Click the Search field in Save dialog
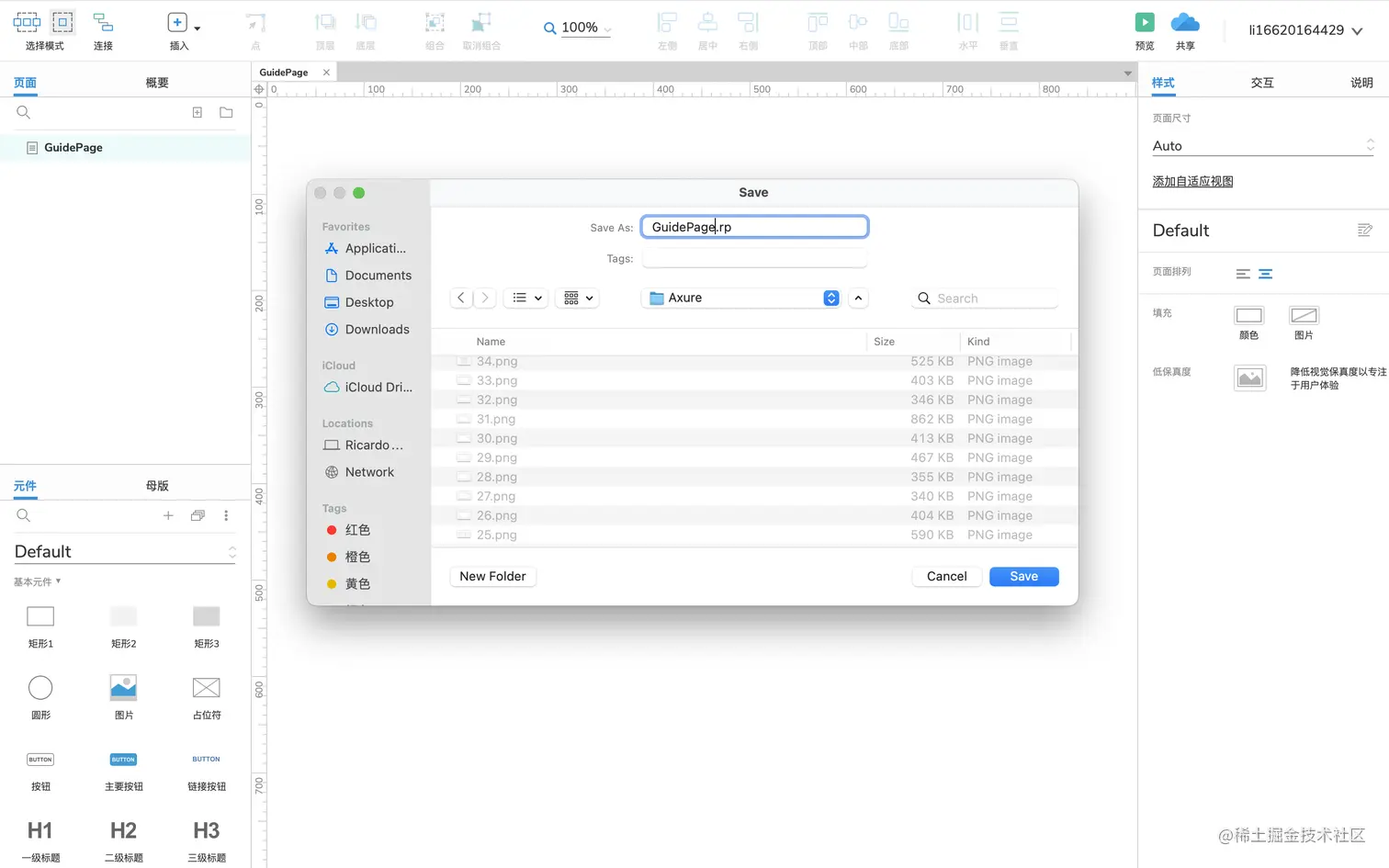The width and height of the screenshot is (1389, 868). [x=985, y=299]
